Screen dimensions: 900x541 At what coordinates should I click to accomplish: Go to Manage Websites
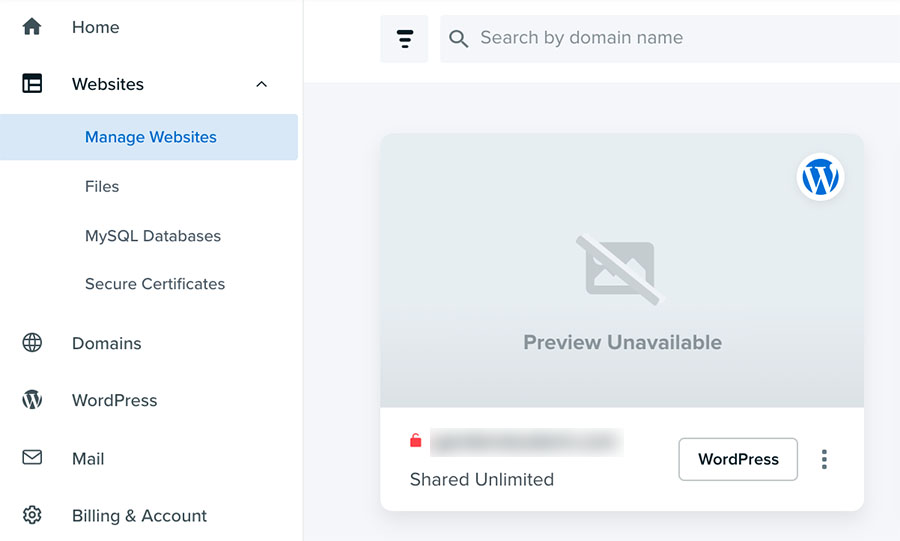(149, 137)
